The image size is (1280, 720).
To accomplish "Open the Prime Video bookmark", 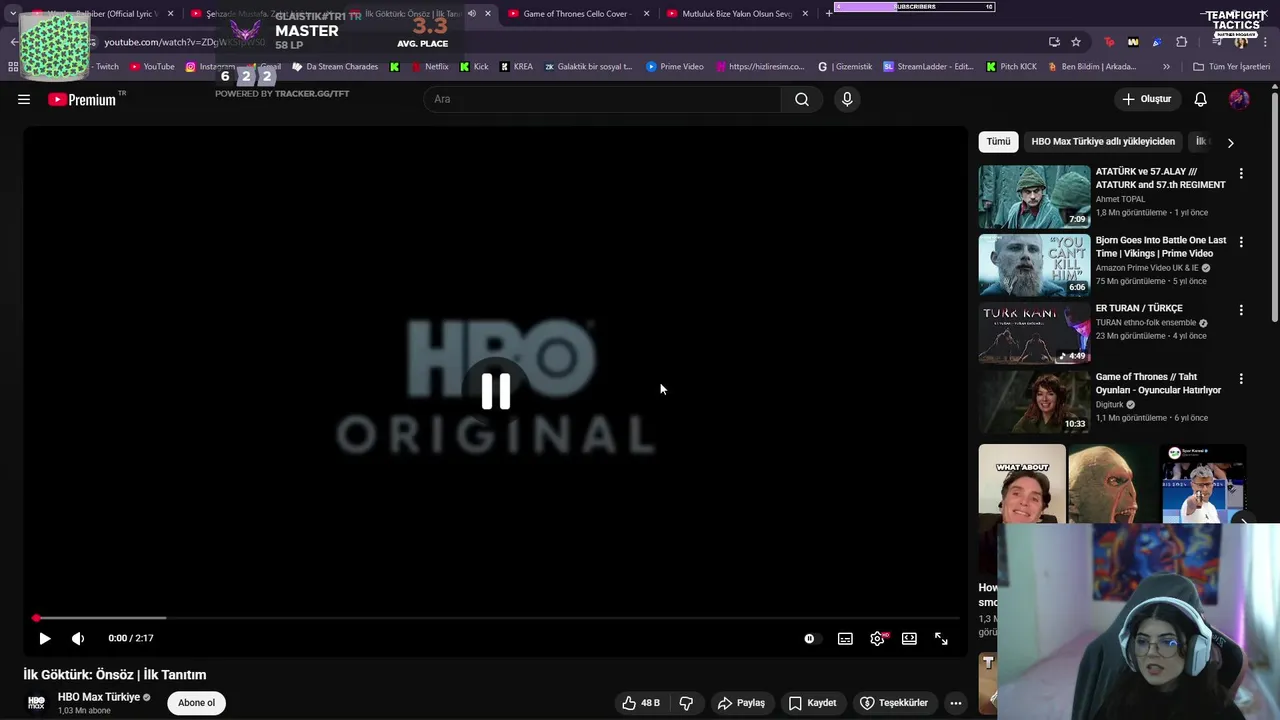I will click(675, 67).
